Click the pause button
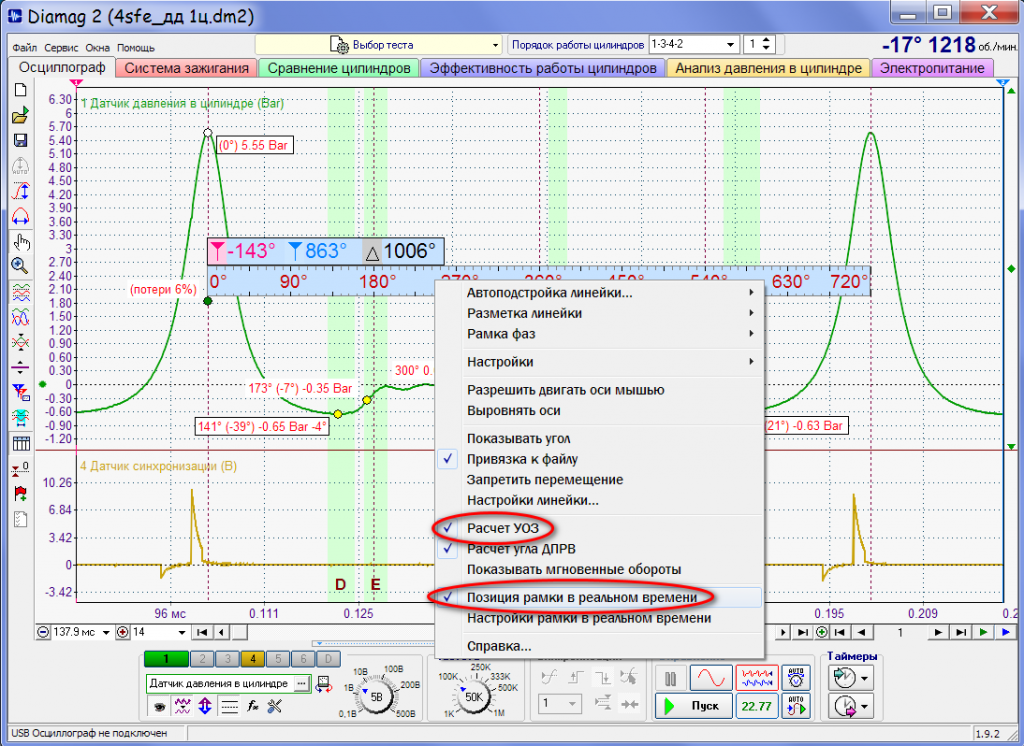This screenshot has height=746, width=1024. click(671, 677)
